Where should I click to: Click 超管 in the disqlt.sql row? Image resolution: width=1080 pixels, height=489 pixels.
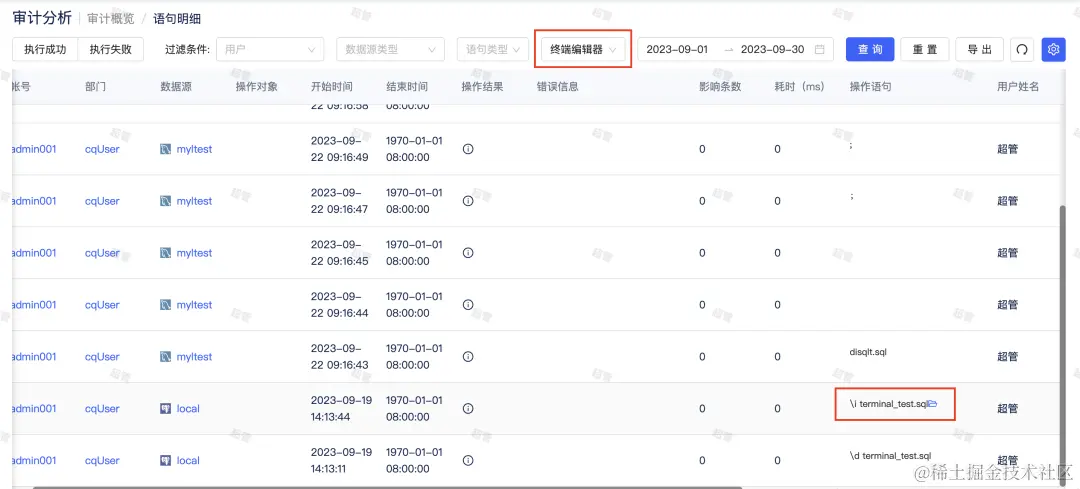pyautogui.click(x=1008, y=357)
